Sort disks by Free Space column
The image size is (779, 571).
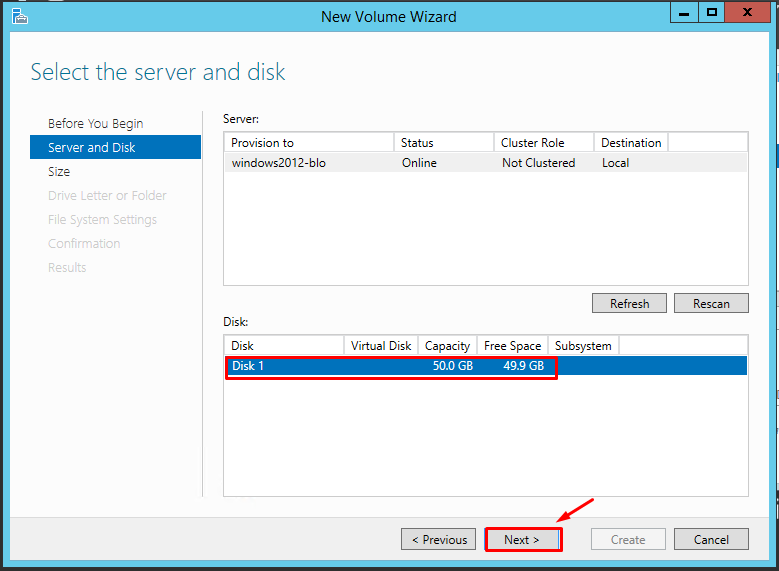point(512,345)
